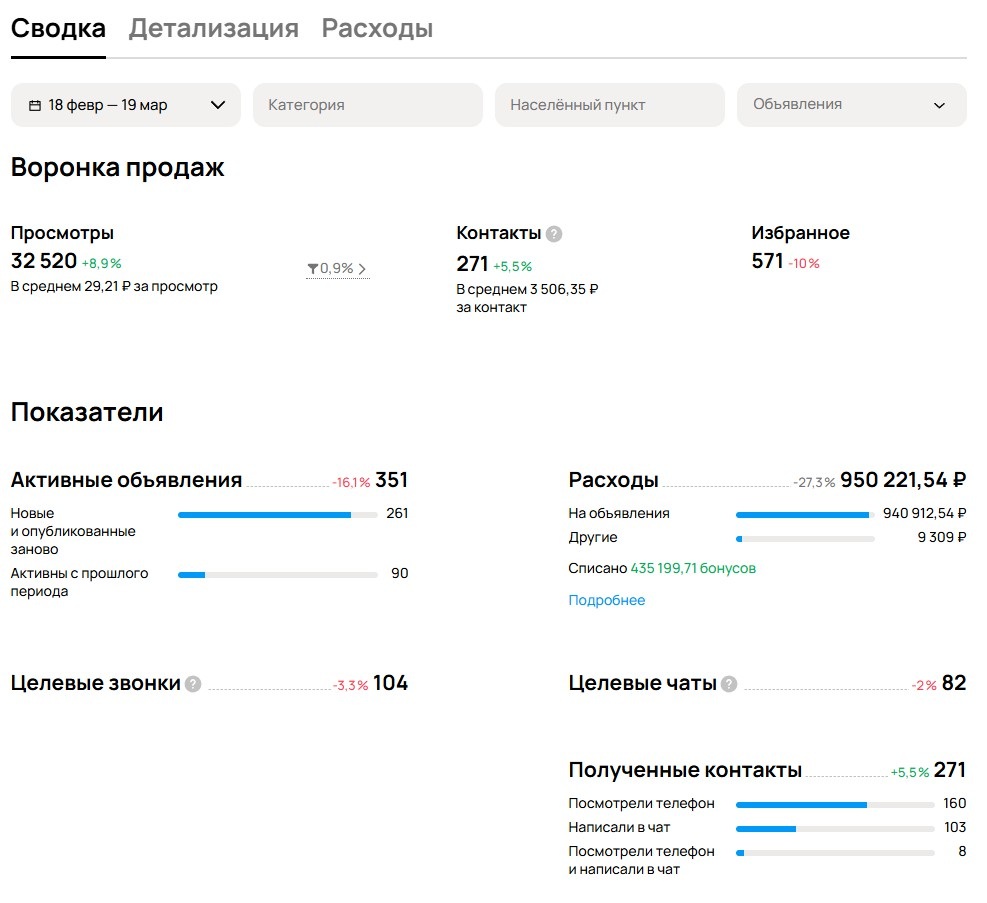
Task: Open the Расходы tab
Action: click(377, 28)
